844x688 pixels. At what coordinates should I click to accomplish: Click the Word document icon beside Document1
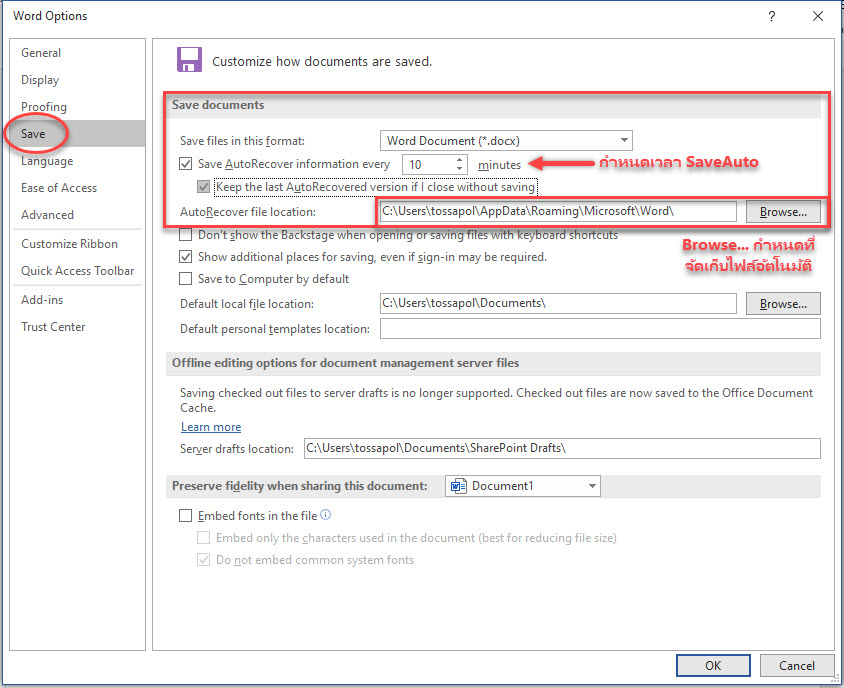point(458,486)
